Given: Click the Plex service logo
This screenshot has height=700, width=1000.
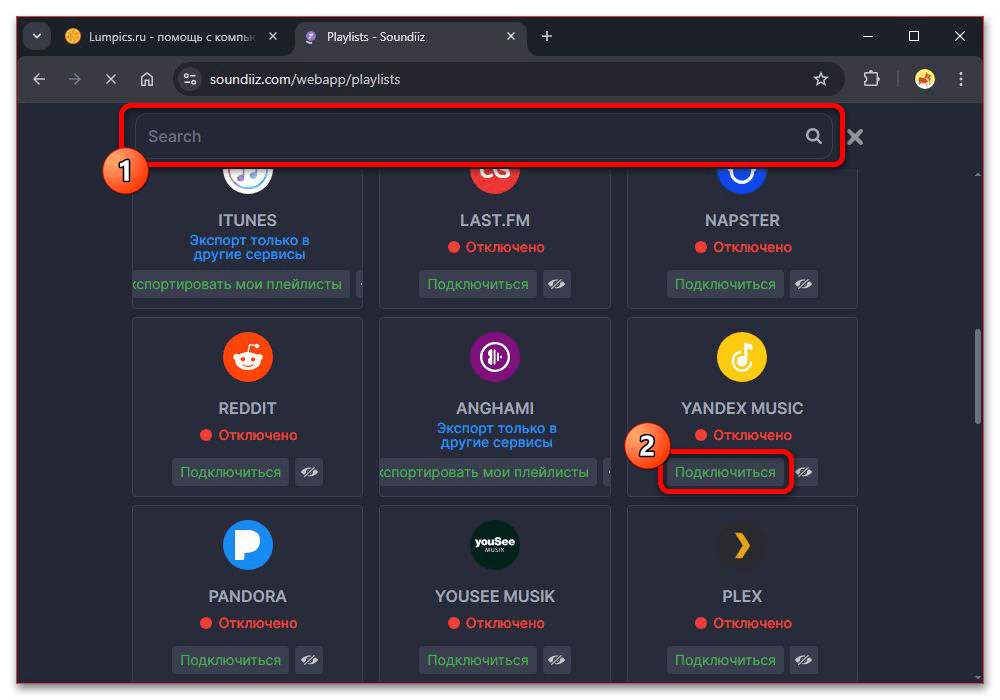Looking at the screenshot, I should point(741,546).
